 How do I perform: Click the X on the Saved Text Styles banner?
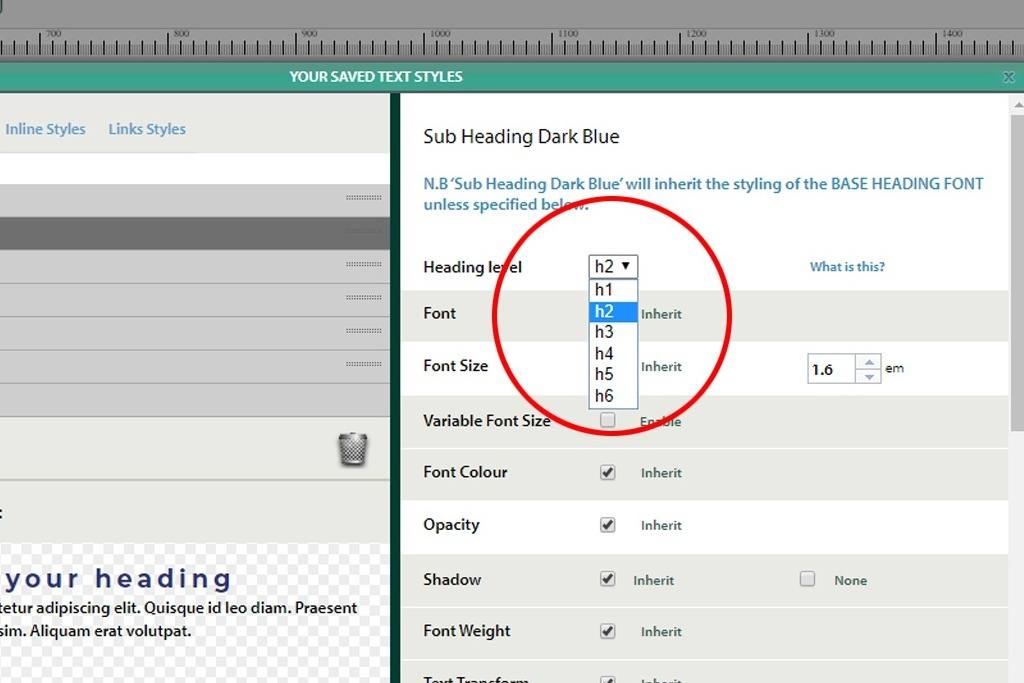(1009, 76)
